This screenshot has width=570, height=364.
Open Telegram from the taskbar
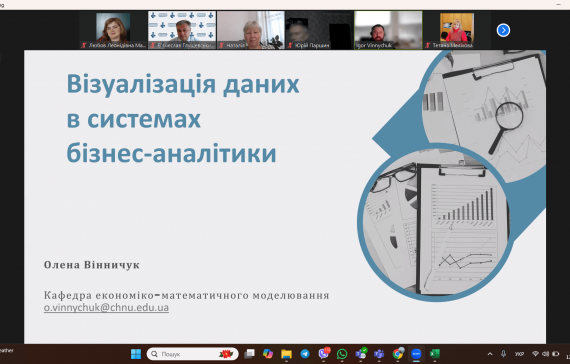(x=305, y=354)
